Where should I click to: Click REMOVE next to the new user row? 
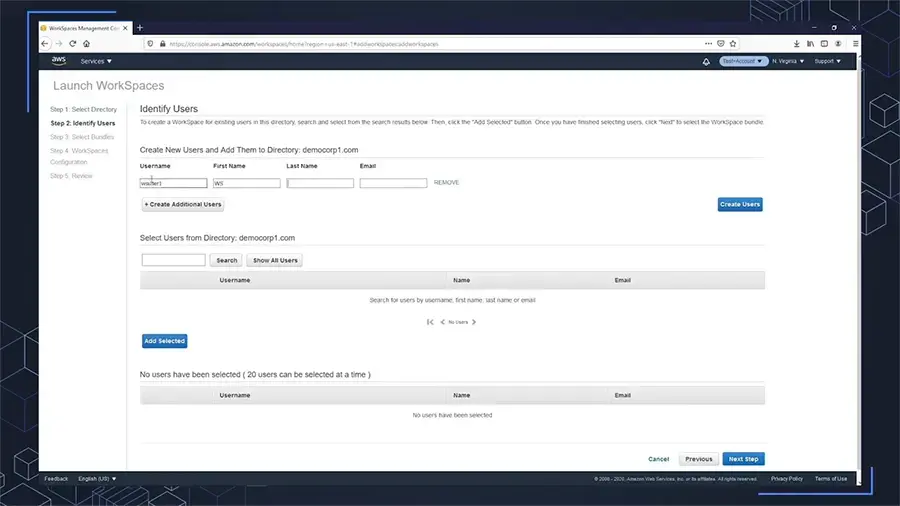[x=447, y=182]
